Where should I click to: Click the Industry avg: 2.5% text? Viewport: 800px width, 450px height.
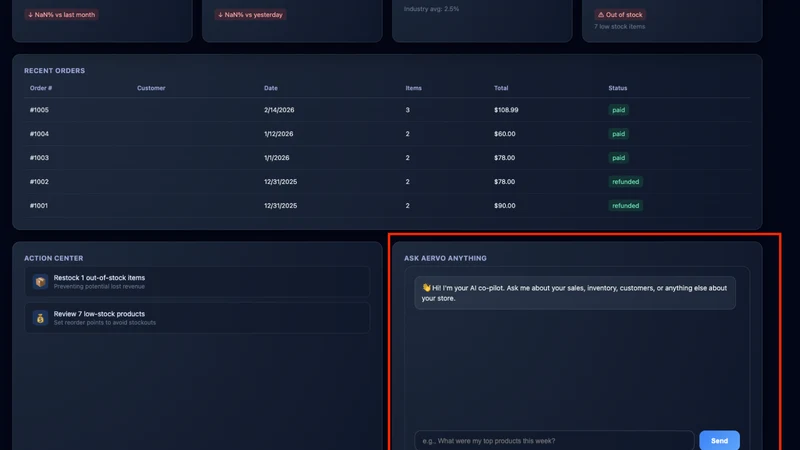point(431,9)
